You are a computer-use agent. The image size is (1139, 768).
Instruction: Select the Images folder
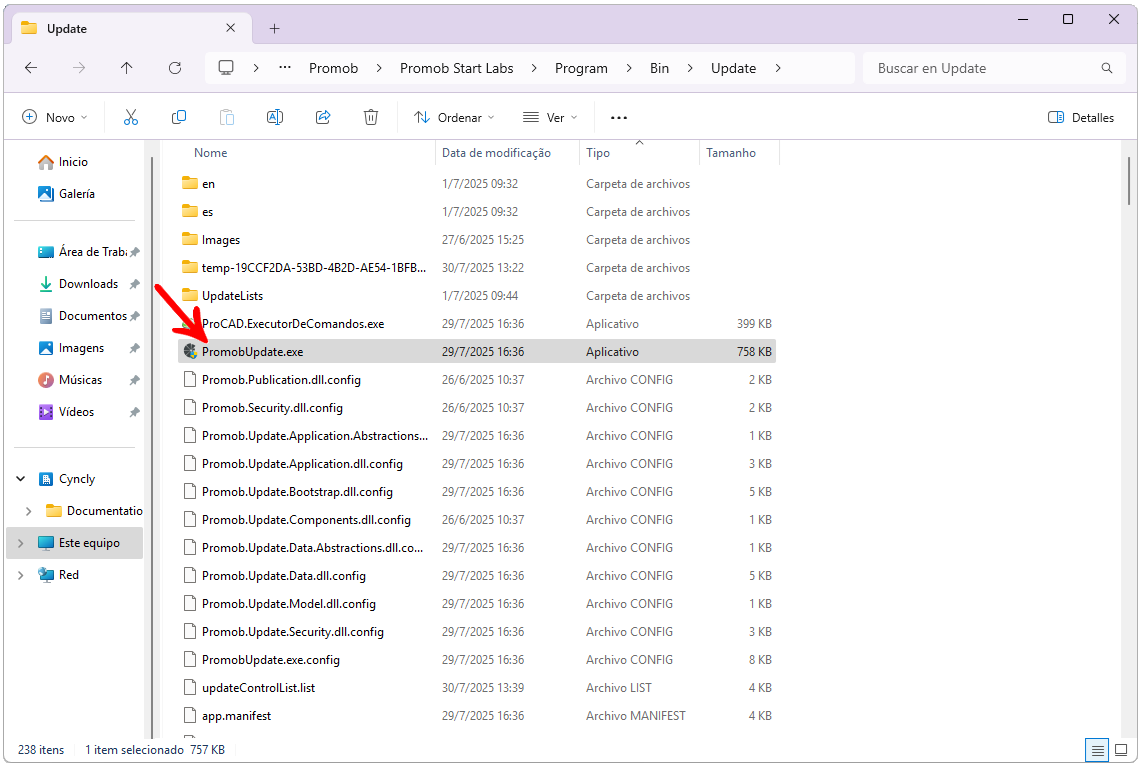[477, 240]
